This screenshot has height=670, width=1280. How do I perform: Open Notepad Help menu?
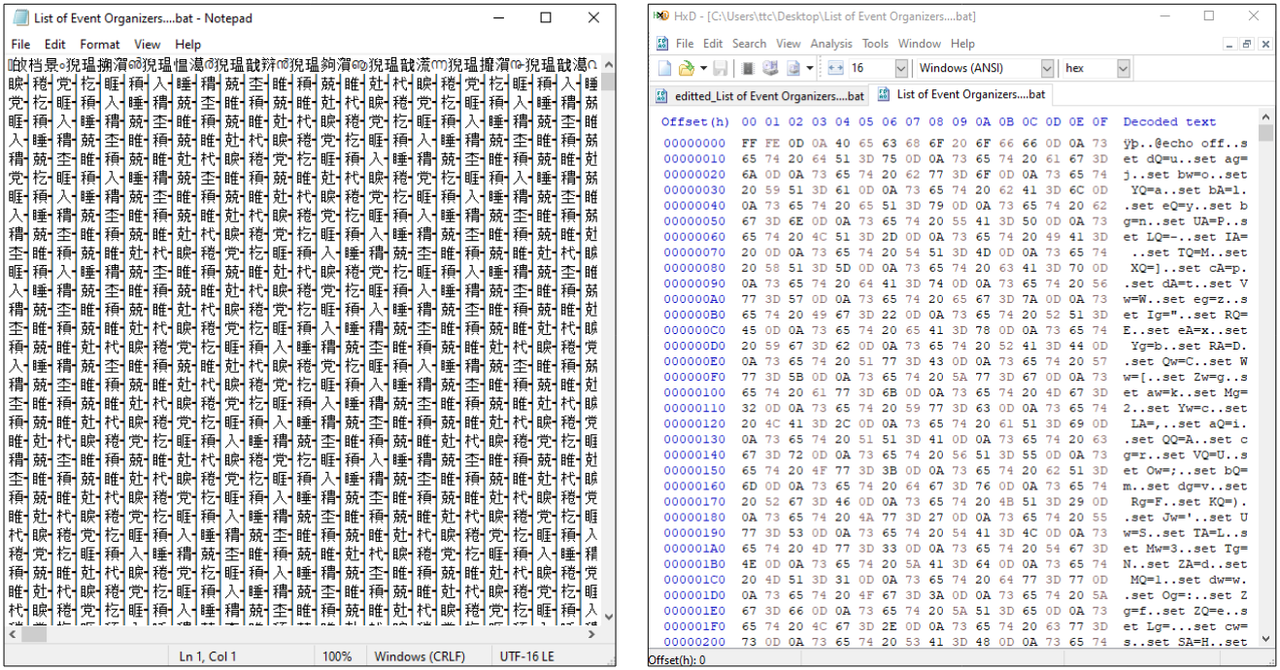tap(188, 44)
